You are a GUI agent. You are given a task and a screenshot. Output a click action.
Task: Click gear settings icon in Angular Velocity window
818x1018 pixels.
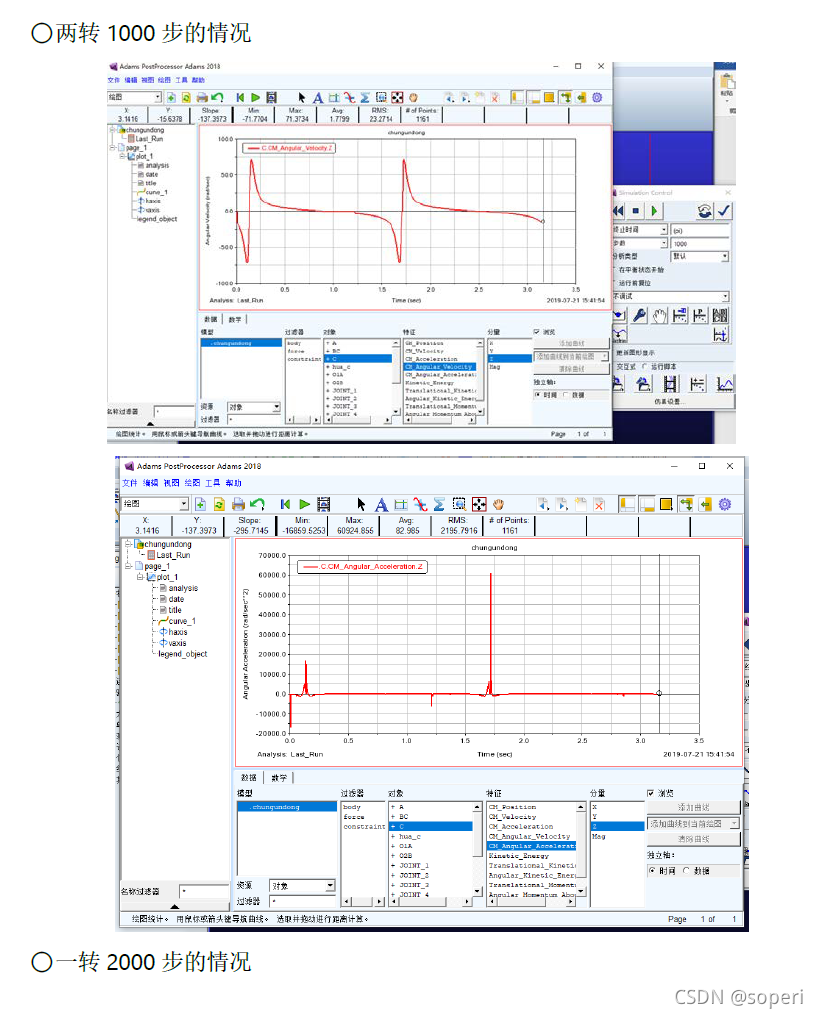tap(597, 97)
